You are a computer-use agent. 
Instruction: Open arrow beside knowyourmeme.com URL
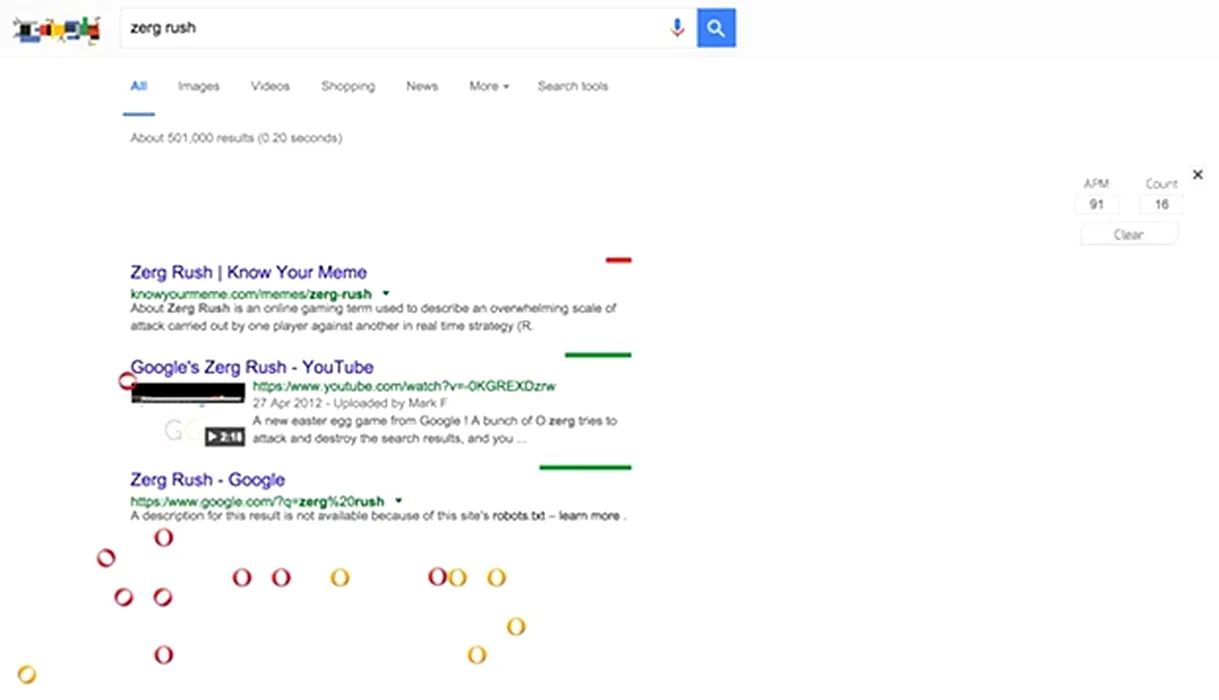[x=386, y=294]
